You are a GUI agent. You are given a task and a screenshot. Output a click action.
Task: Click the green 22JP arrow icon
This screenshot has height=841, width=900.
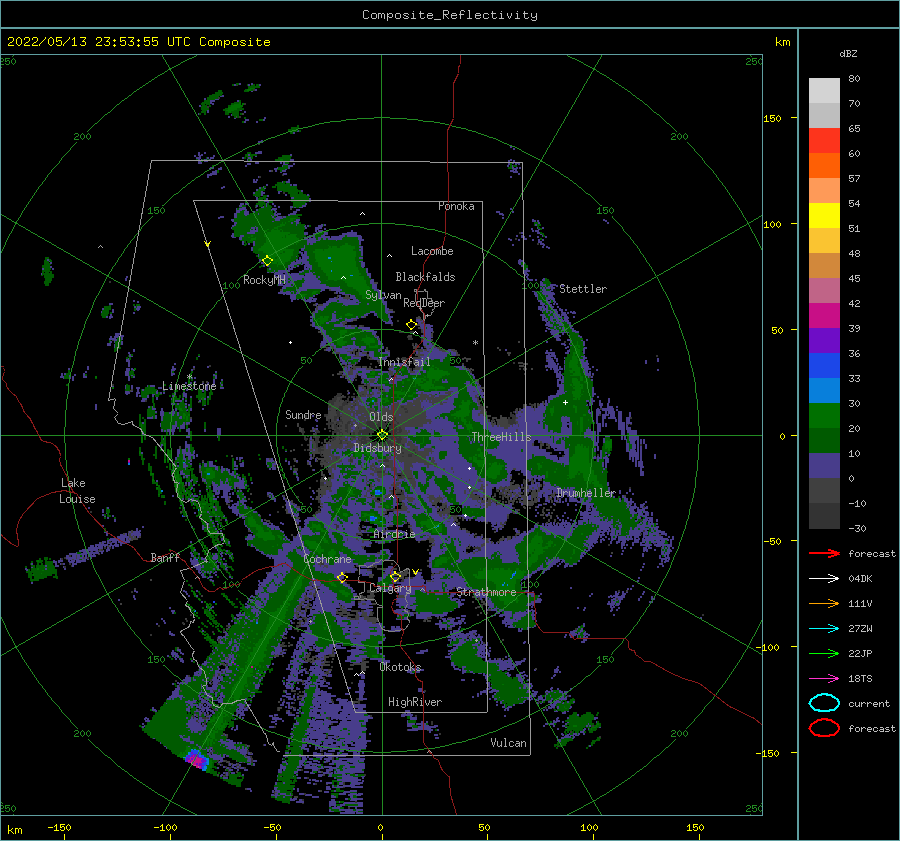pyautogui.click(x=824, y=653)
